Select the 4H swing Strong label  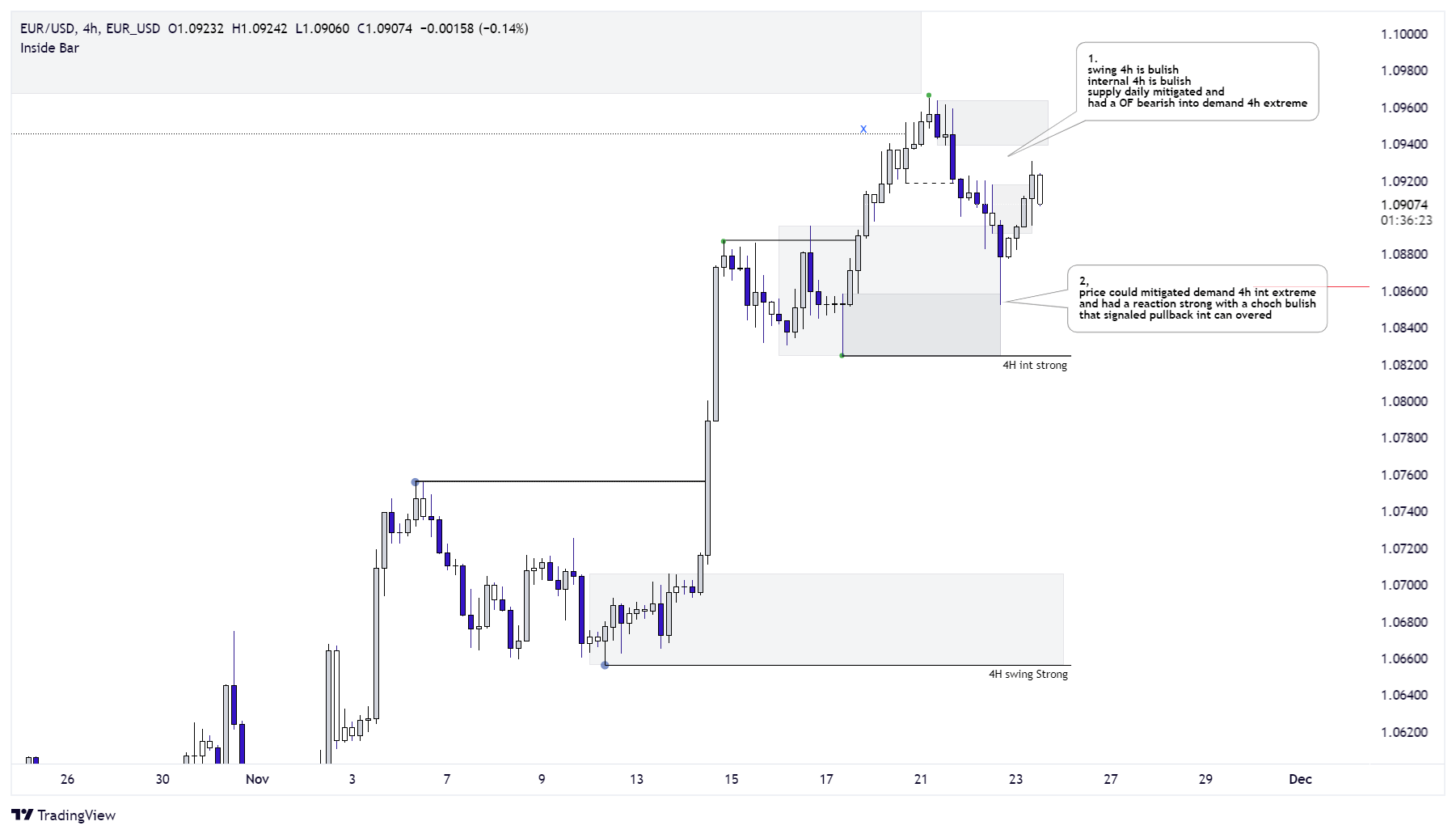point(1028,674)
